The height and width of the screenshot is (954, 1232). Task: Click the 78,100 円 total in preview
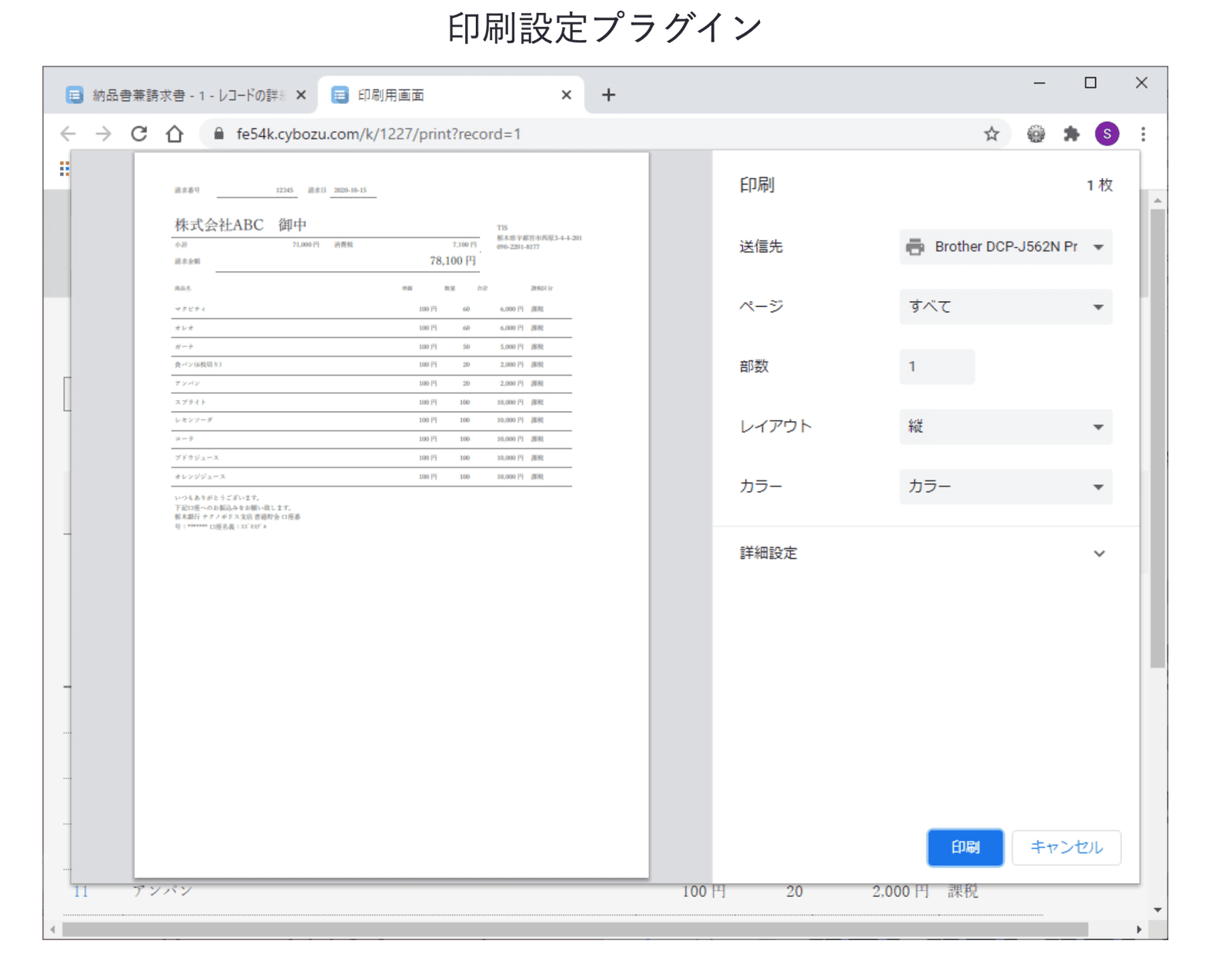[453, 261]
